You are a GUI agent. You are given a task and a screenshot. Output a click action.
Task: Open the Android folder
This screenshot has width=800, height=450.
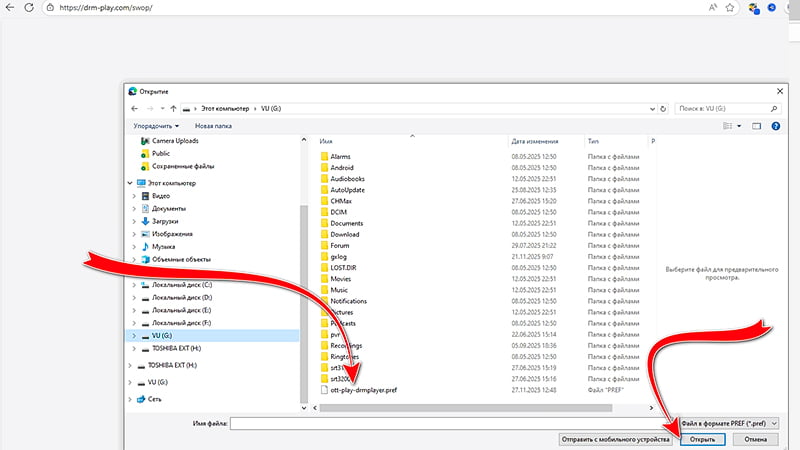342,168
